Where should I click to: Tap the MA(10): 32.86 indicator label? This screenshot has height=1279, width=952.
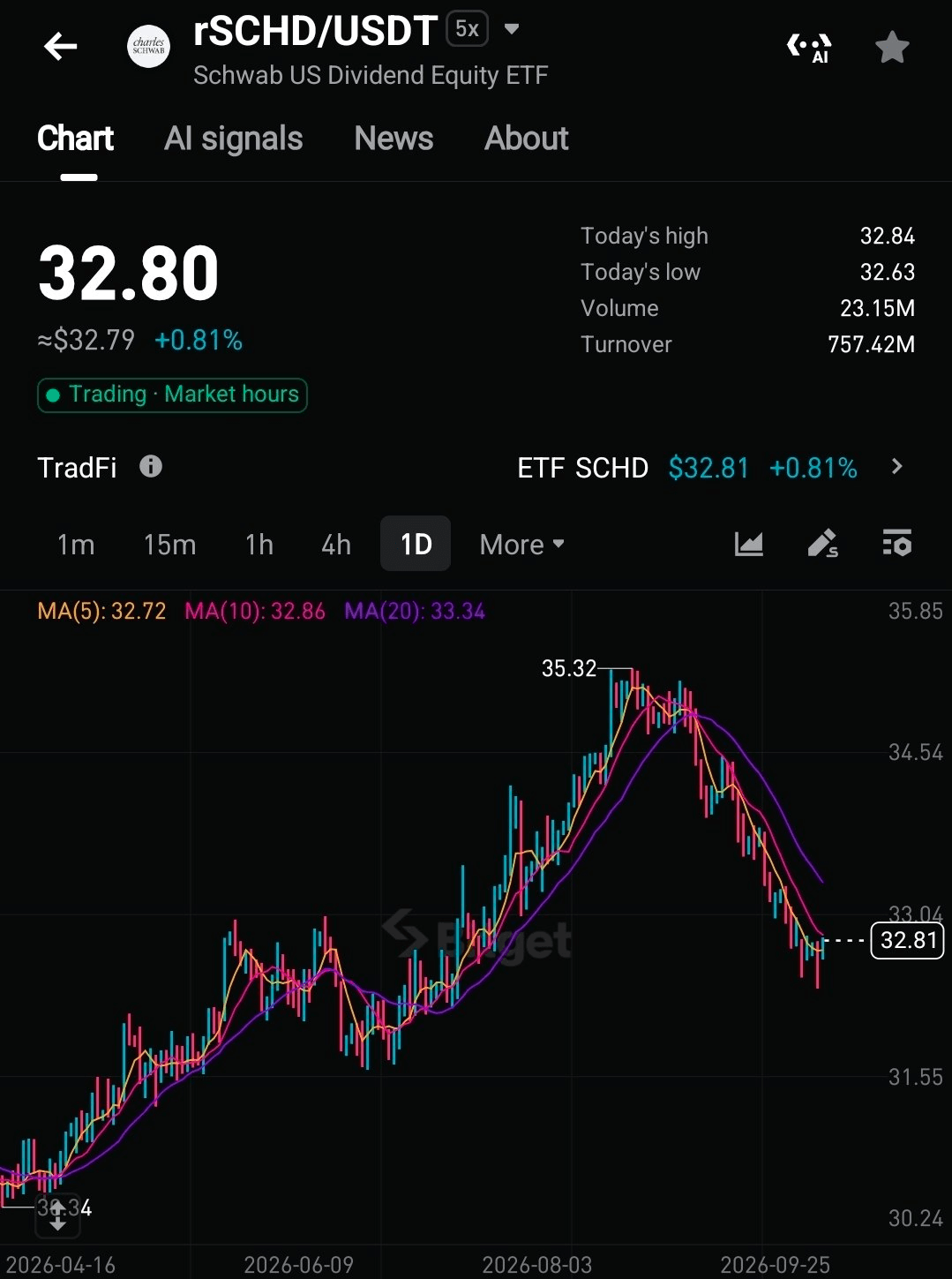(255, 611)
